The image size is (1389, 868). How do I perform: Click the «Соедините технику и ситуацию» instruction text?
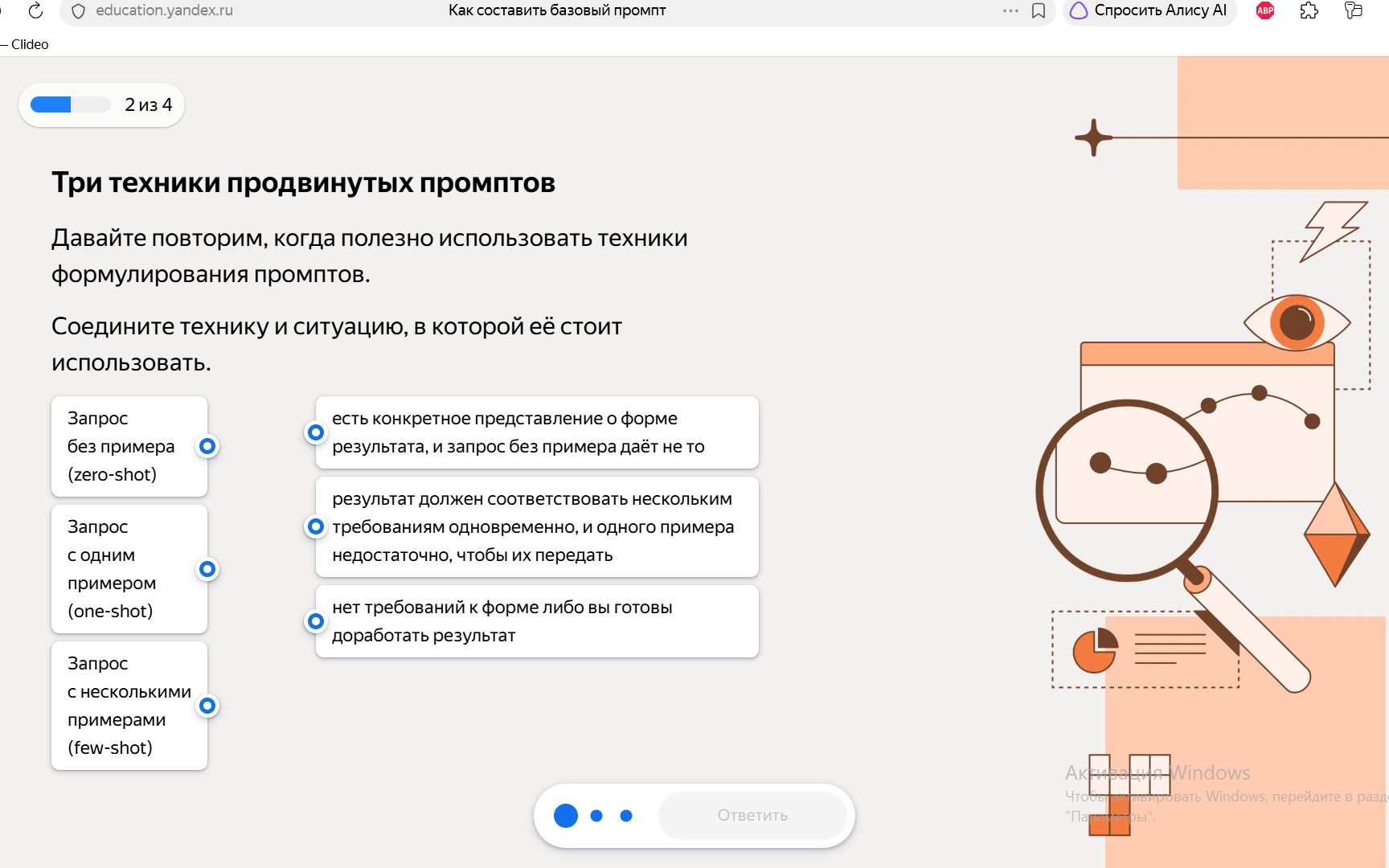tap(337, 344)
